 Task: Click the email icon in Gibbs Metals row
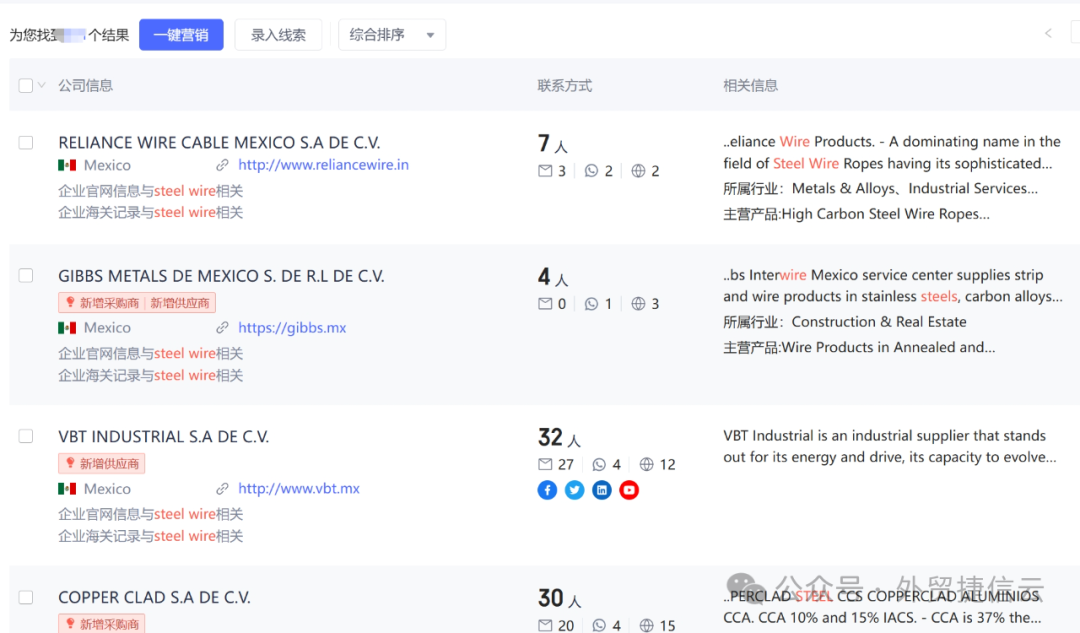pyautogui.click(x=545, y=304)
